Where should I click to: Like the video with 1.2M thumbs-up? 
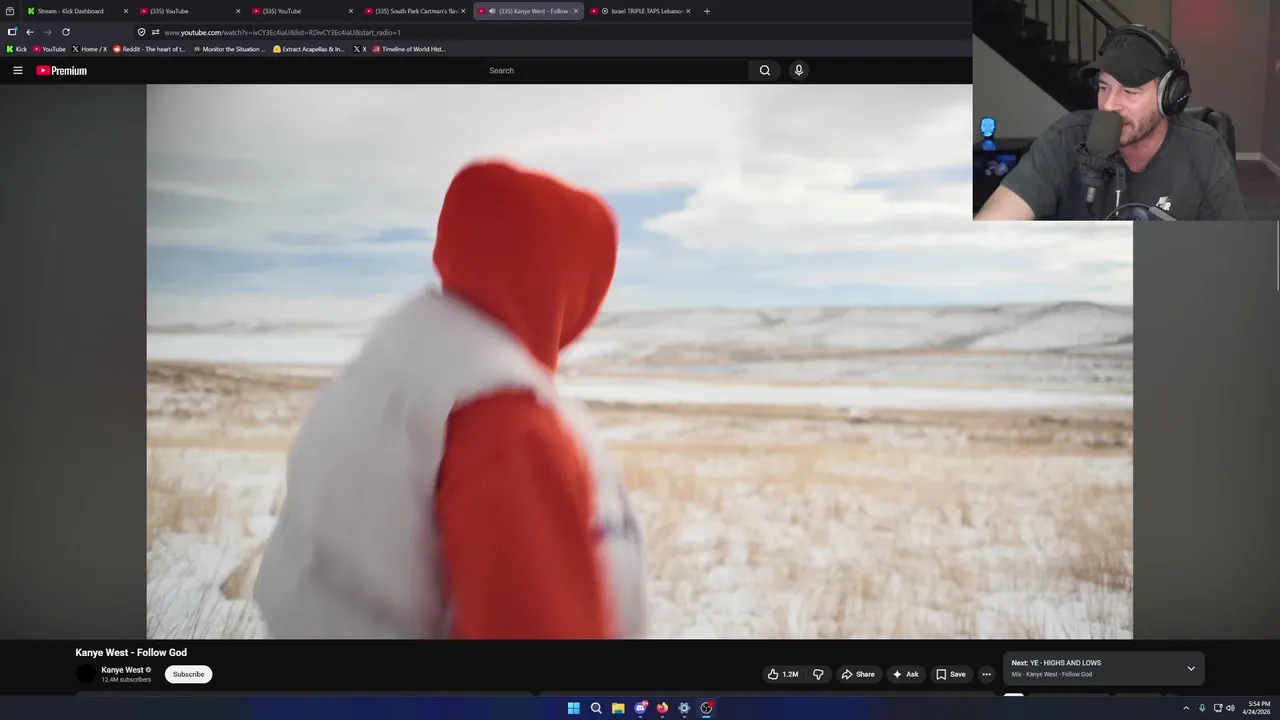[x=783, y=674]
